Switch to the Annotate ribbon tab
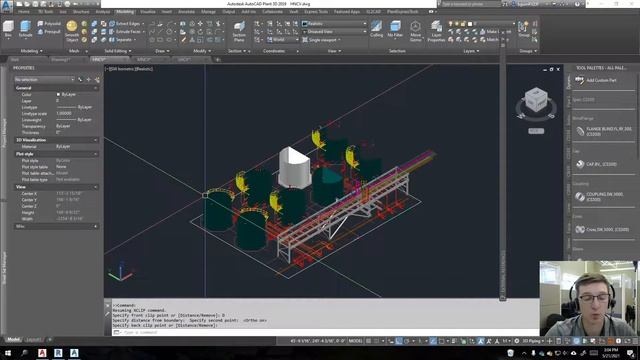The image size is (640, 360). click(x=186, y=12)
